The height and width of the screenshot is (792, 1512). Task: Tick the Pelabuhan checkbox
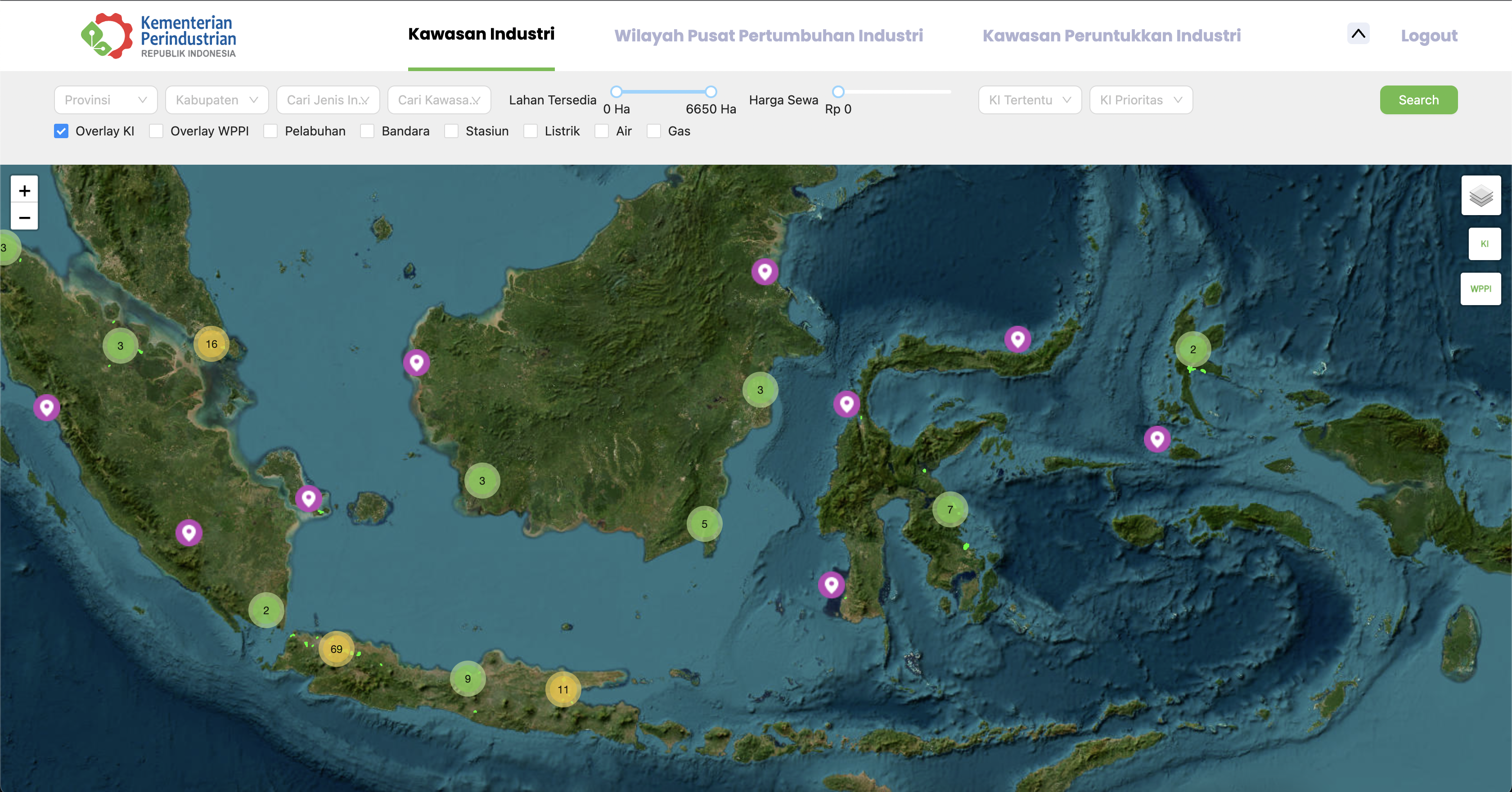[x=270, y=131]
